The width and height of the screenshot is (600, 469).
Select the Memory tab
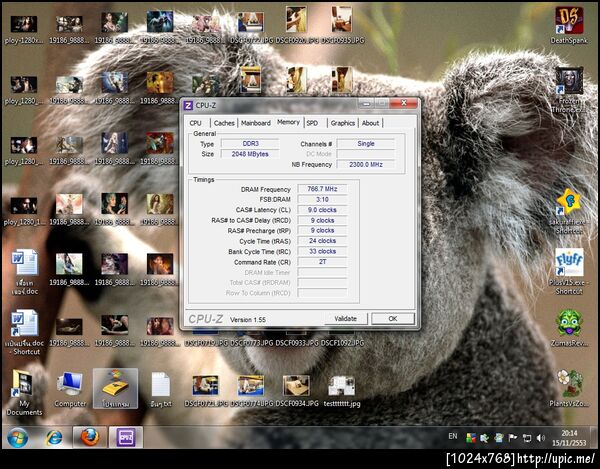point(288,122)
